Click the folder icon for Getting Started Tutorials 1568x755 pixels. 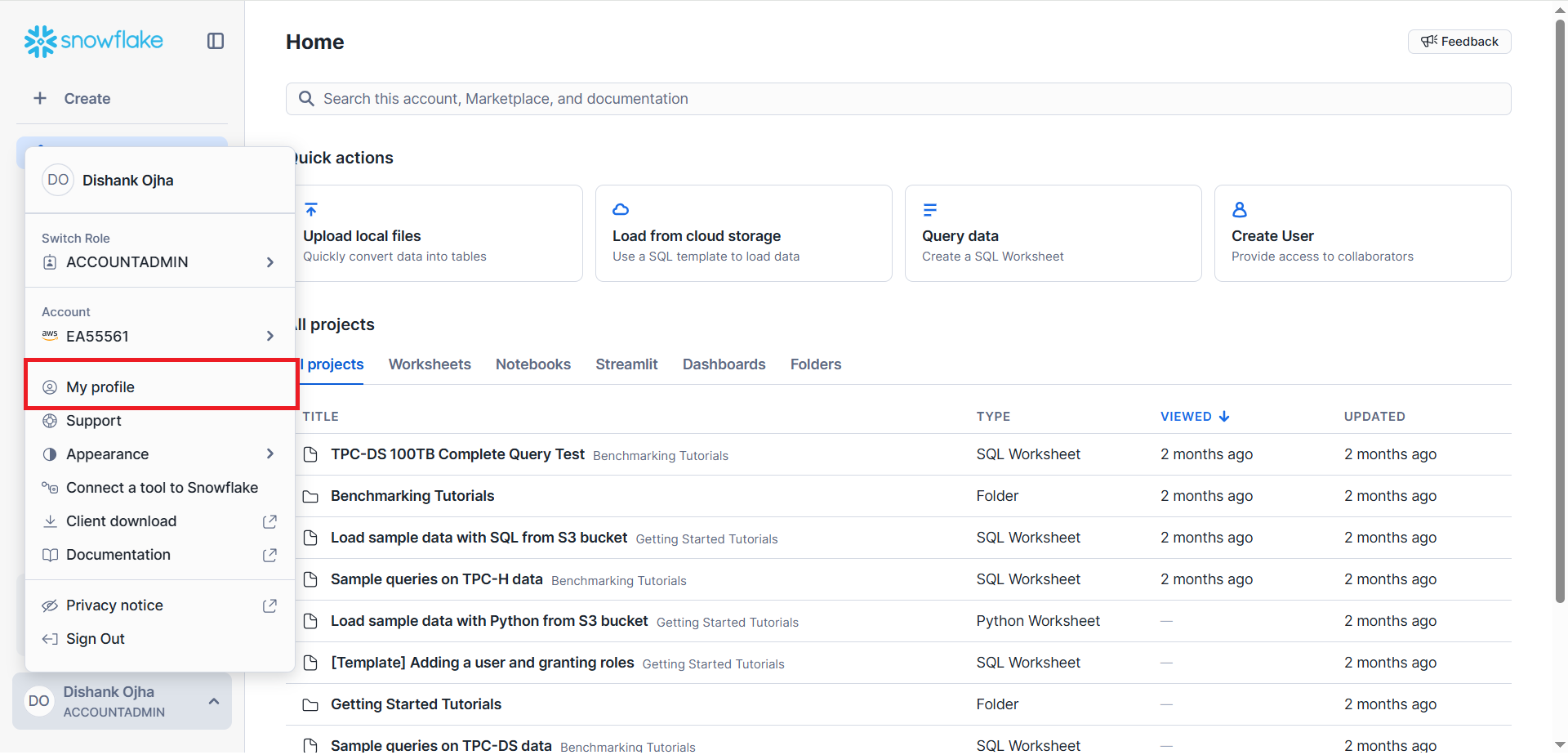[x=310, y=705]
